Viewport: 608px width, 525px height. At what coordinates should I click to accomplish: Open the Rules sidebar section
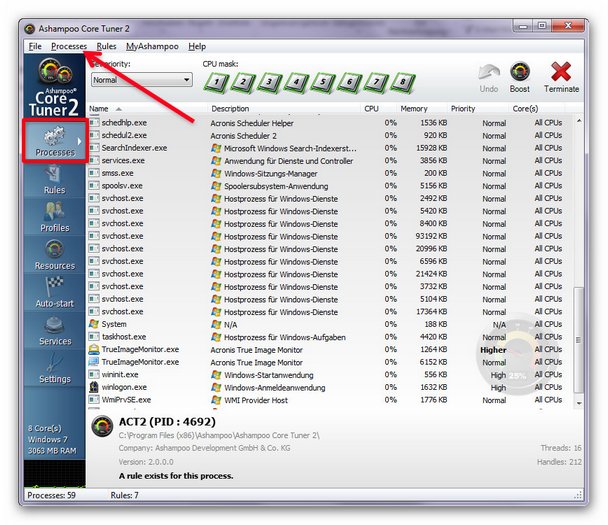point(55,179)
